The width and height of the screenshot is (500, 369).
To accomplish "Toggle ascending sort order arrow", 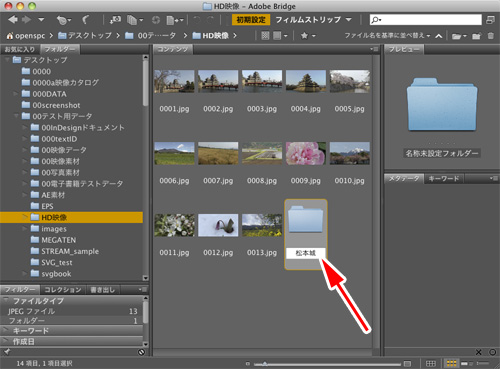I will tap(439, 36).
